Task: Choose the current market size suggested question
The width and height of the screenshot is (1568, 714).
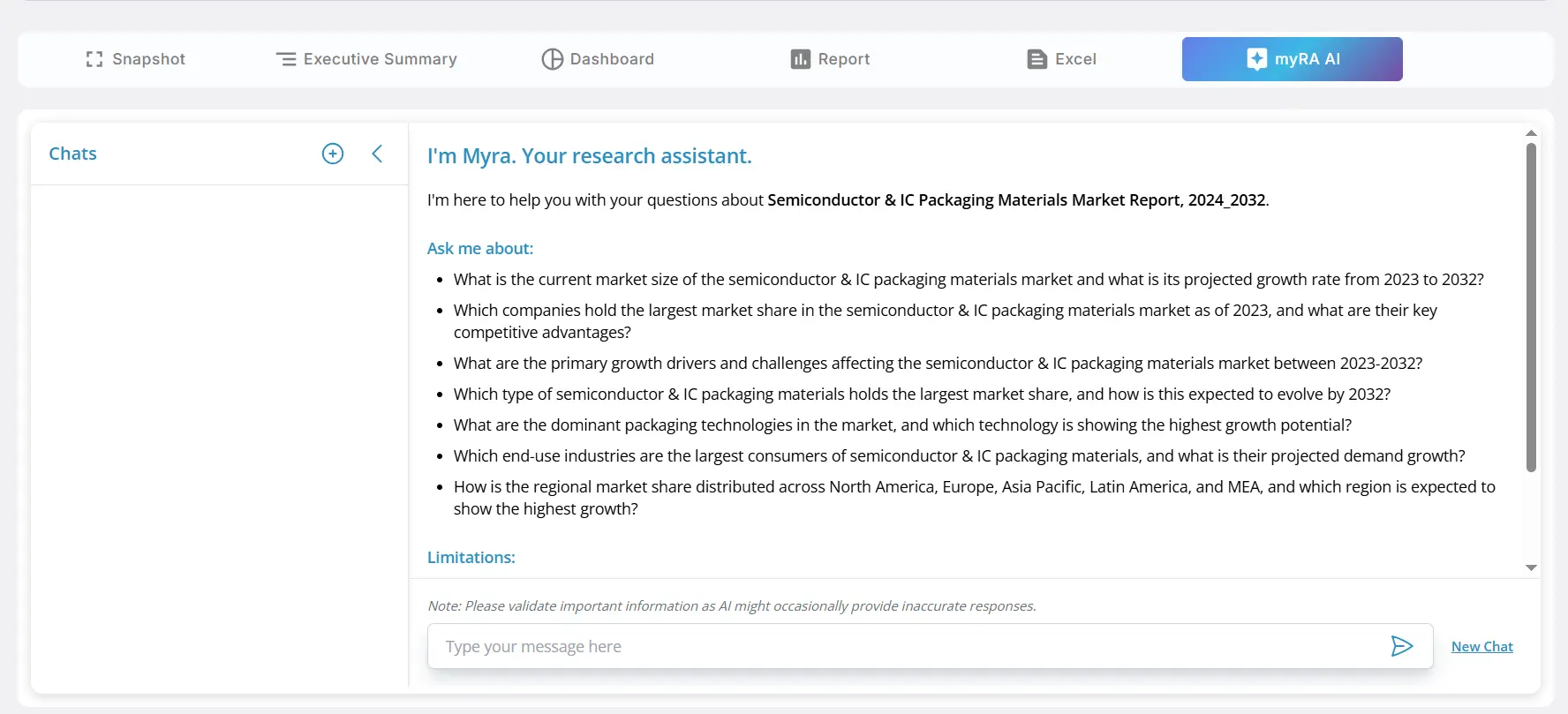Action: [x=968, y=279]
